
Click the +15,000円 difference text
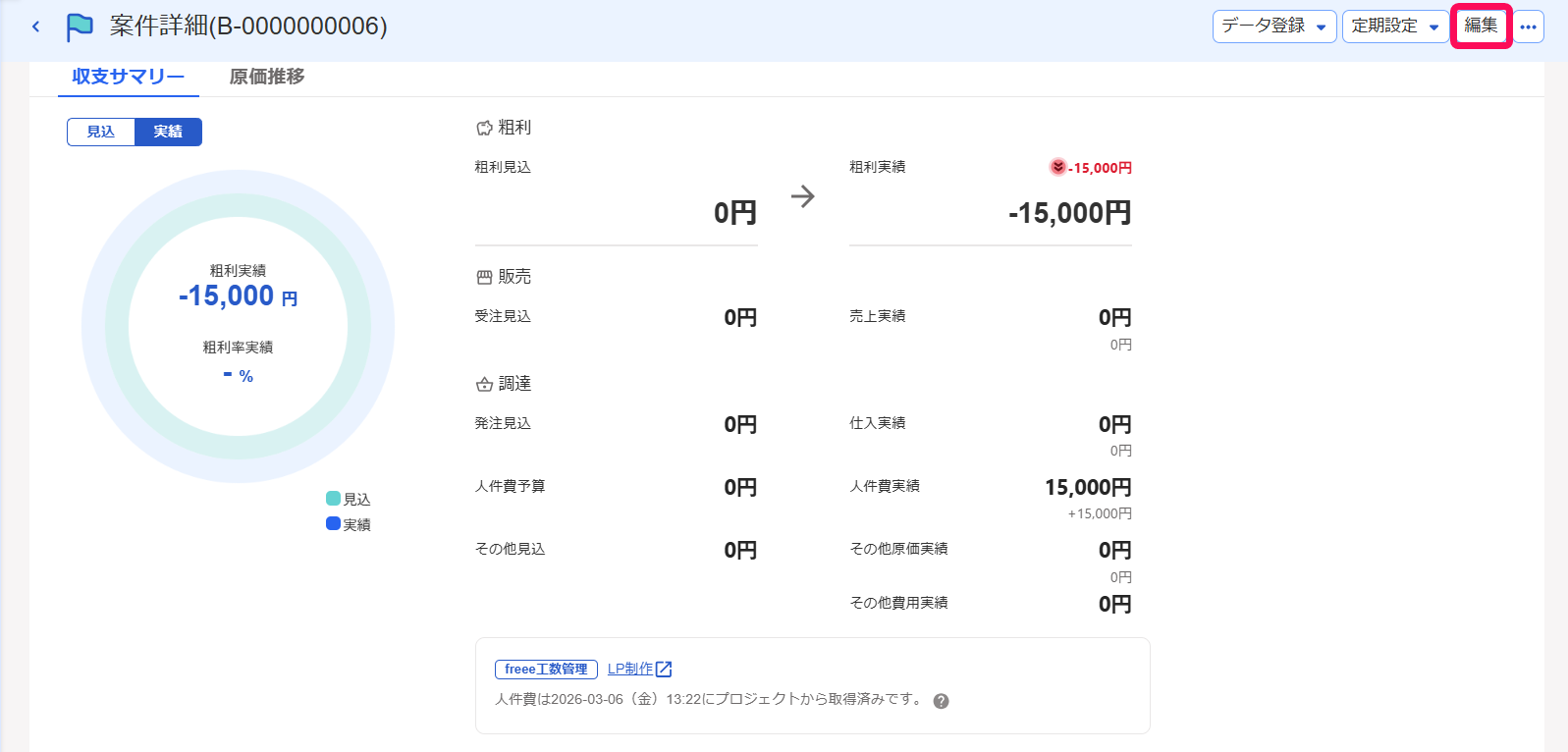[1100, 513]
